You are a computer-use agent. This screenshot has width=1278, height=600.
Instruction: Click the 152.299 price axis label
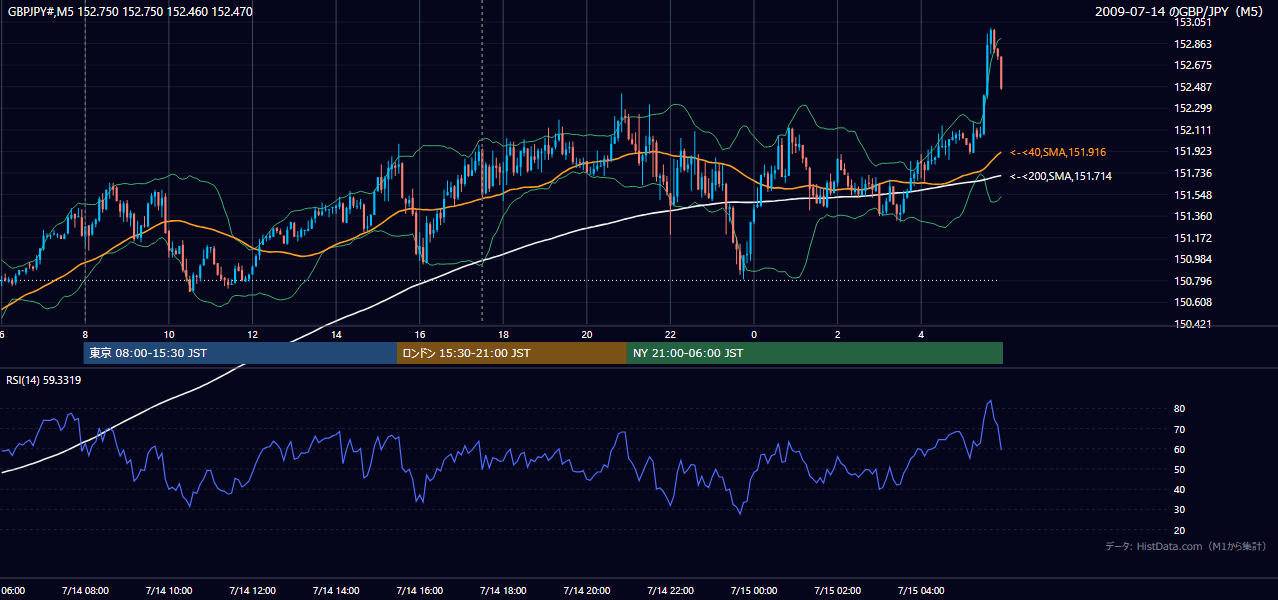1193,108
